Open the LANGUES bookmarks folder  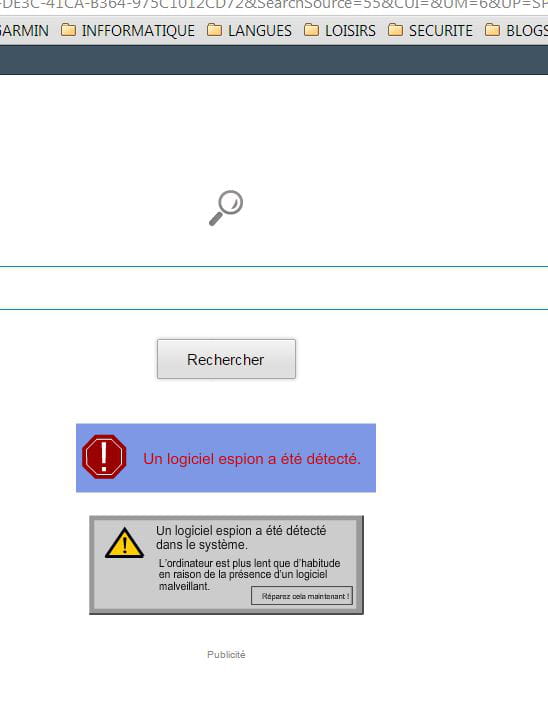tap(249, 31)
